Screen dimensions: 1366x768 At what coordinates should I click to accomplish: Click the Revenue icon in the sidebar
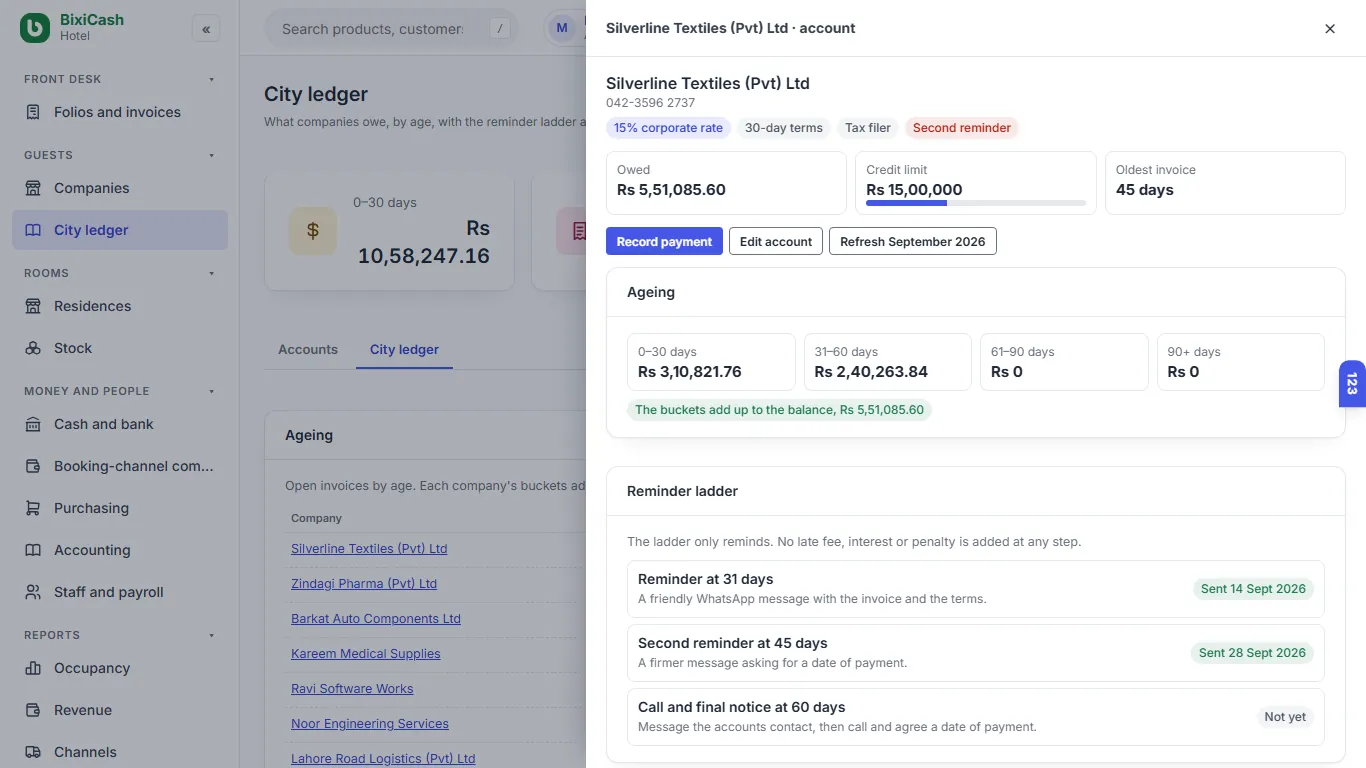33,710
